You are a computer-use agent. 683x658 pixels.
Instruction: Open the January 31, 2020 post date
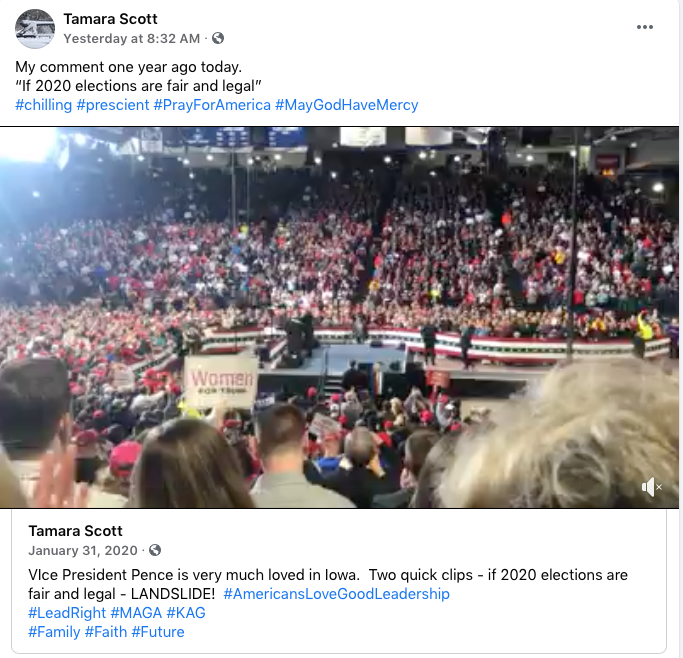pyautogui.click(x=83, y=551)
